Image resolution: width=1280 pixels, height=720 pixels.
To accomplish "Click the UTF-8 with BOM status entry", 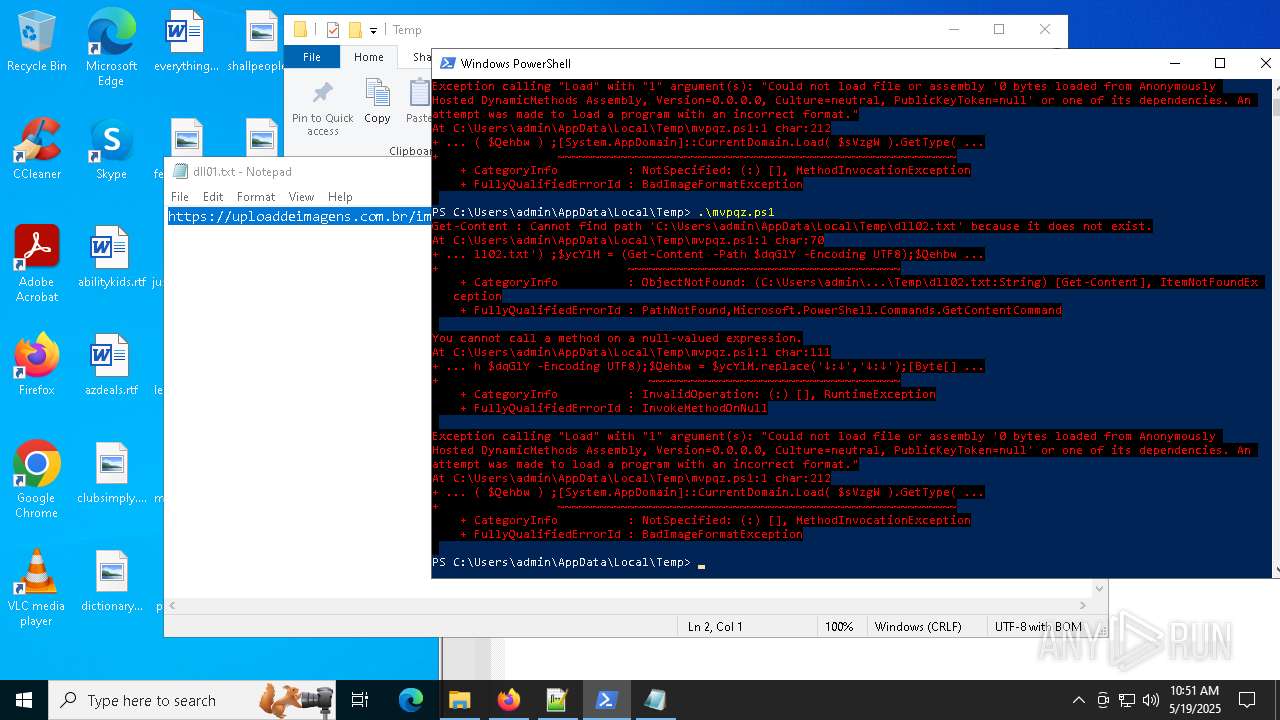I will click(x=1038, y=627).
